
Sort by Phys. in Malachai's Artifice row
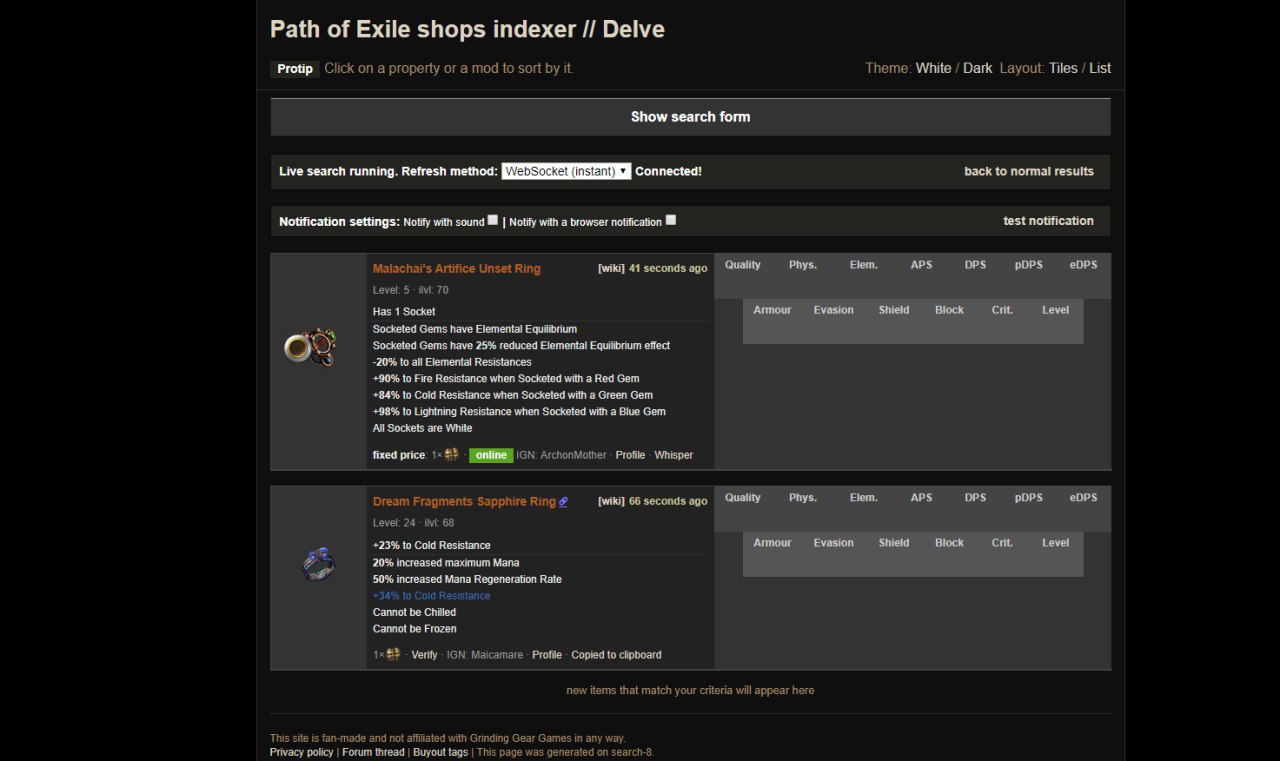pyautogui.click(x=803, y=265)
